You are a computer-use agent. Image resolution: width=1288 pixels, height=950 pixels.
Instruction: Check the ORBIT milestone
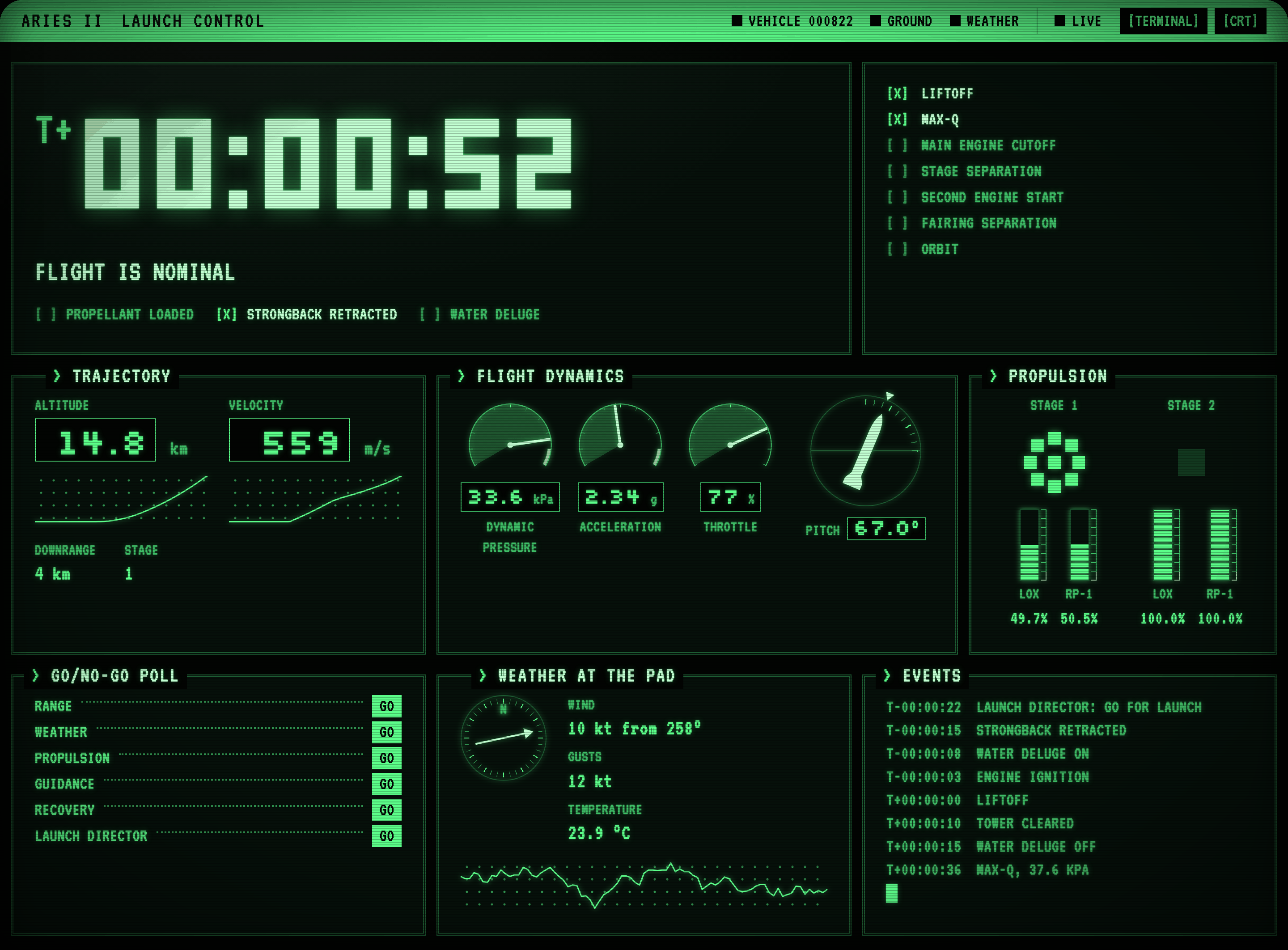click(x=897, y=249)
